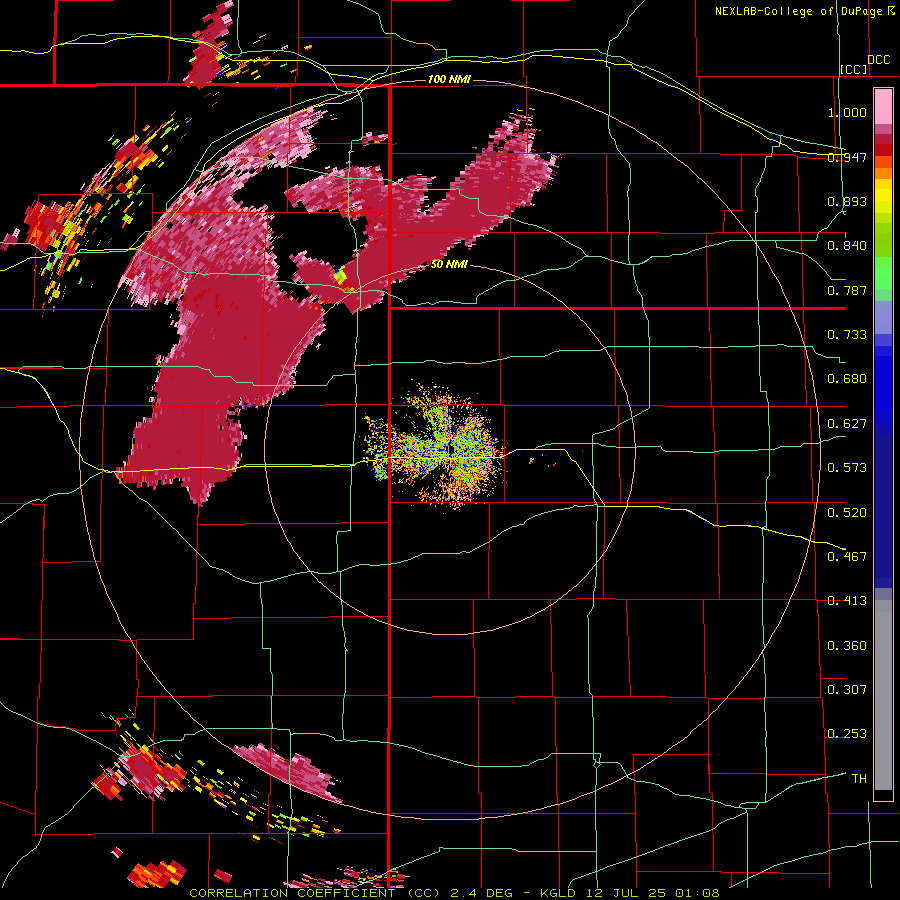The height and width of the screenshot is (900, 900).
Task: Click the KGLD station identifier in caption
Action: point(558,893)
